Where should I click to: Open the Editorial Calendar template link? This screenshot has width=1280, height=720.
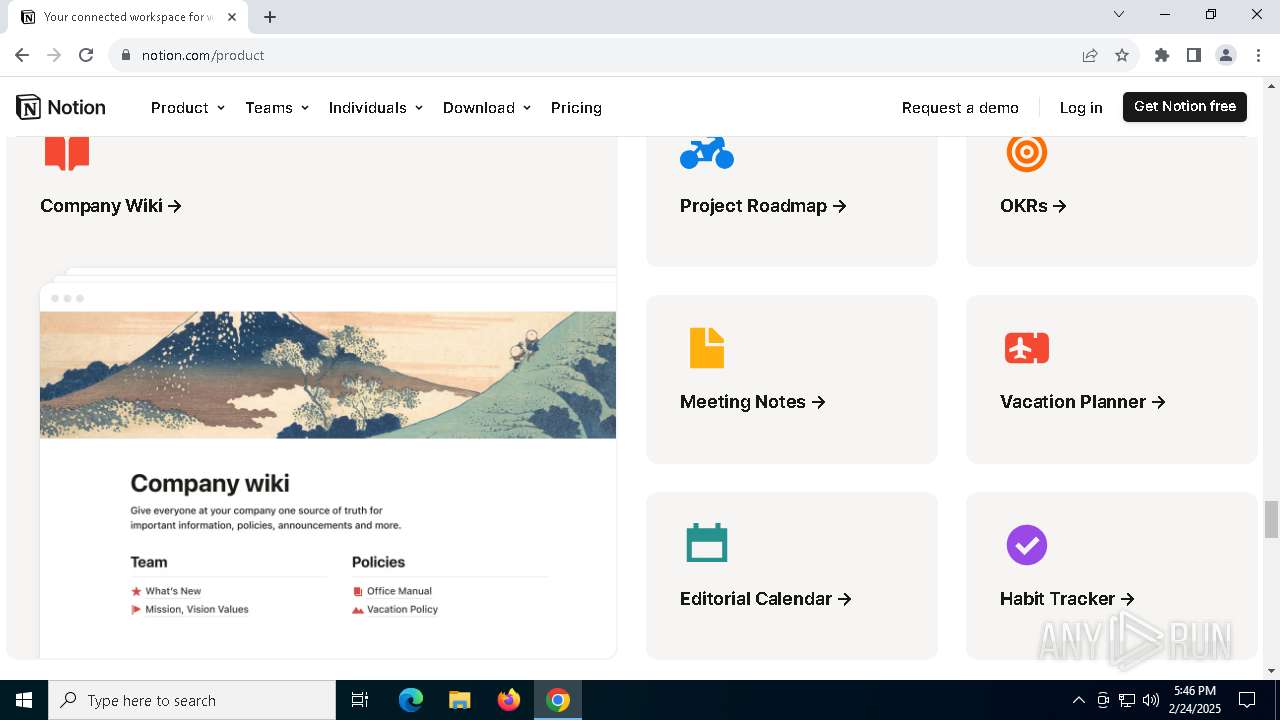(x=766, y=599)
